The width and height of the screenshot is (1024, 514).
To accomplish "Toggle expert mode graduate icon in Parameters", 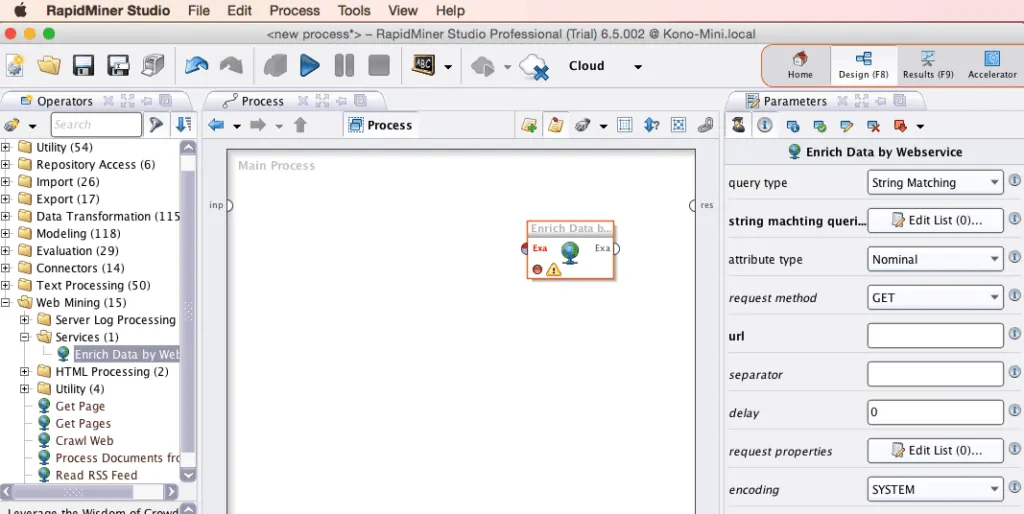I will tap(738, 125).
